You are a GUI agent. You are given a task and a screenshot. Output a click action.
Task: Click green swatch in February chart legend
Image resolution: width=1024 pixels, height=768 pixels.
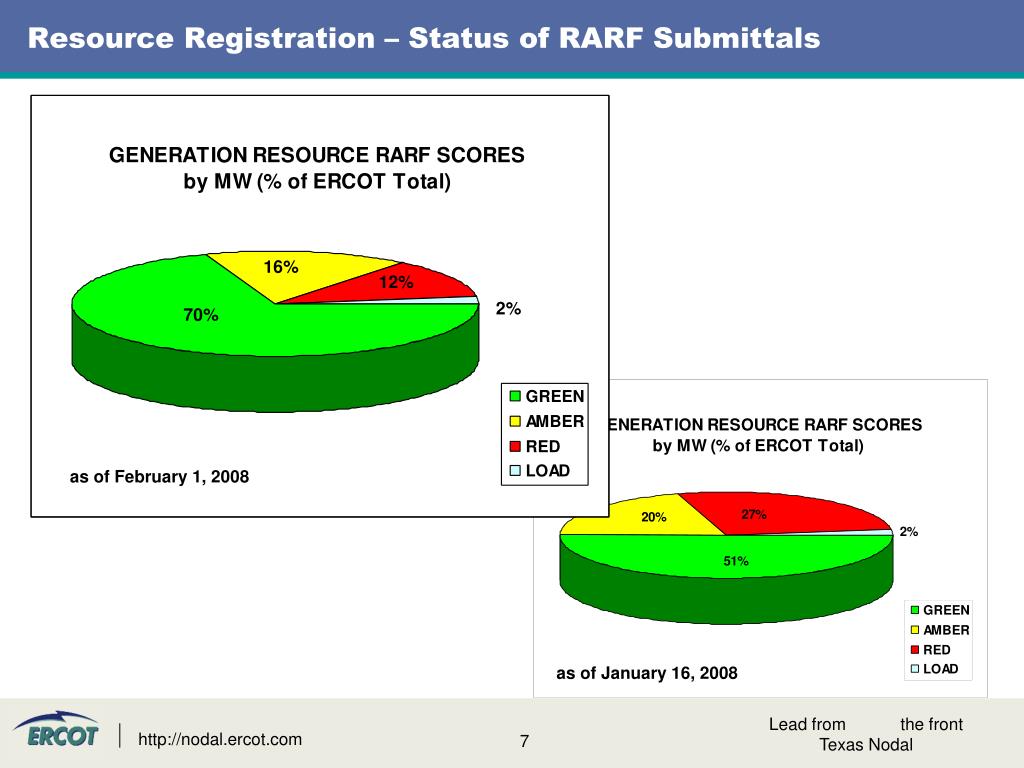515,396
